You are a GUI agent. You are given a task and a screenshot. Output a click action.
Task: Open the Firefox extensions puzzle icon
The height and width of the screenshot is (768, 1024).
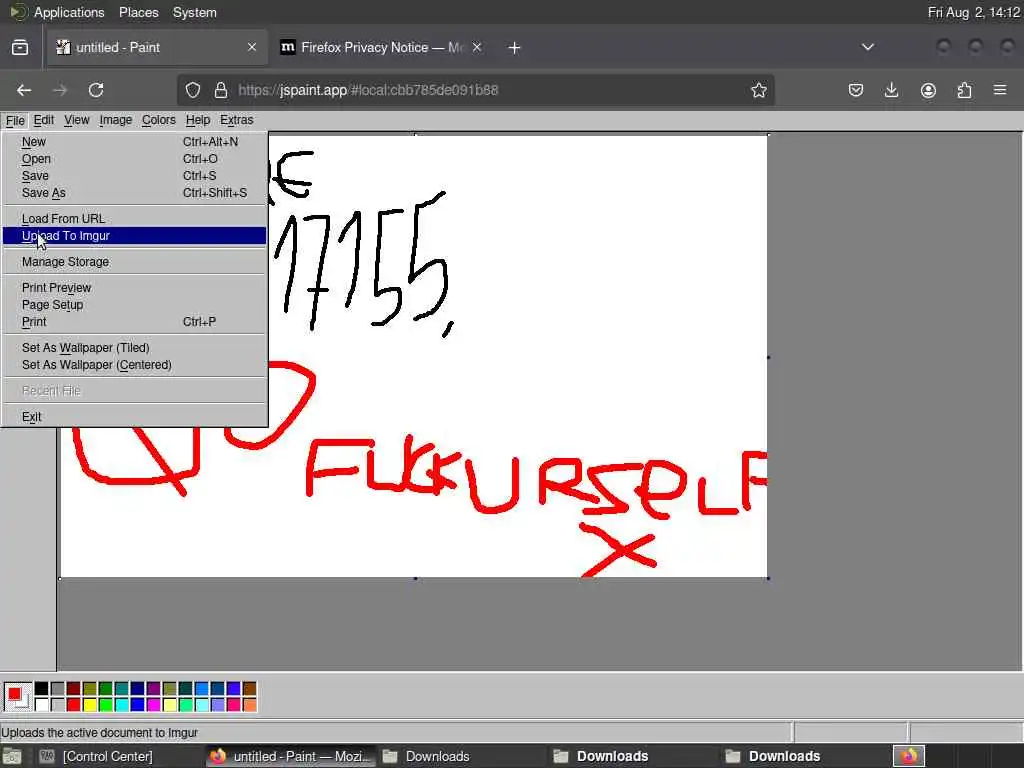pos(965,90)
